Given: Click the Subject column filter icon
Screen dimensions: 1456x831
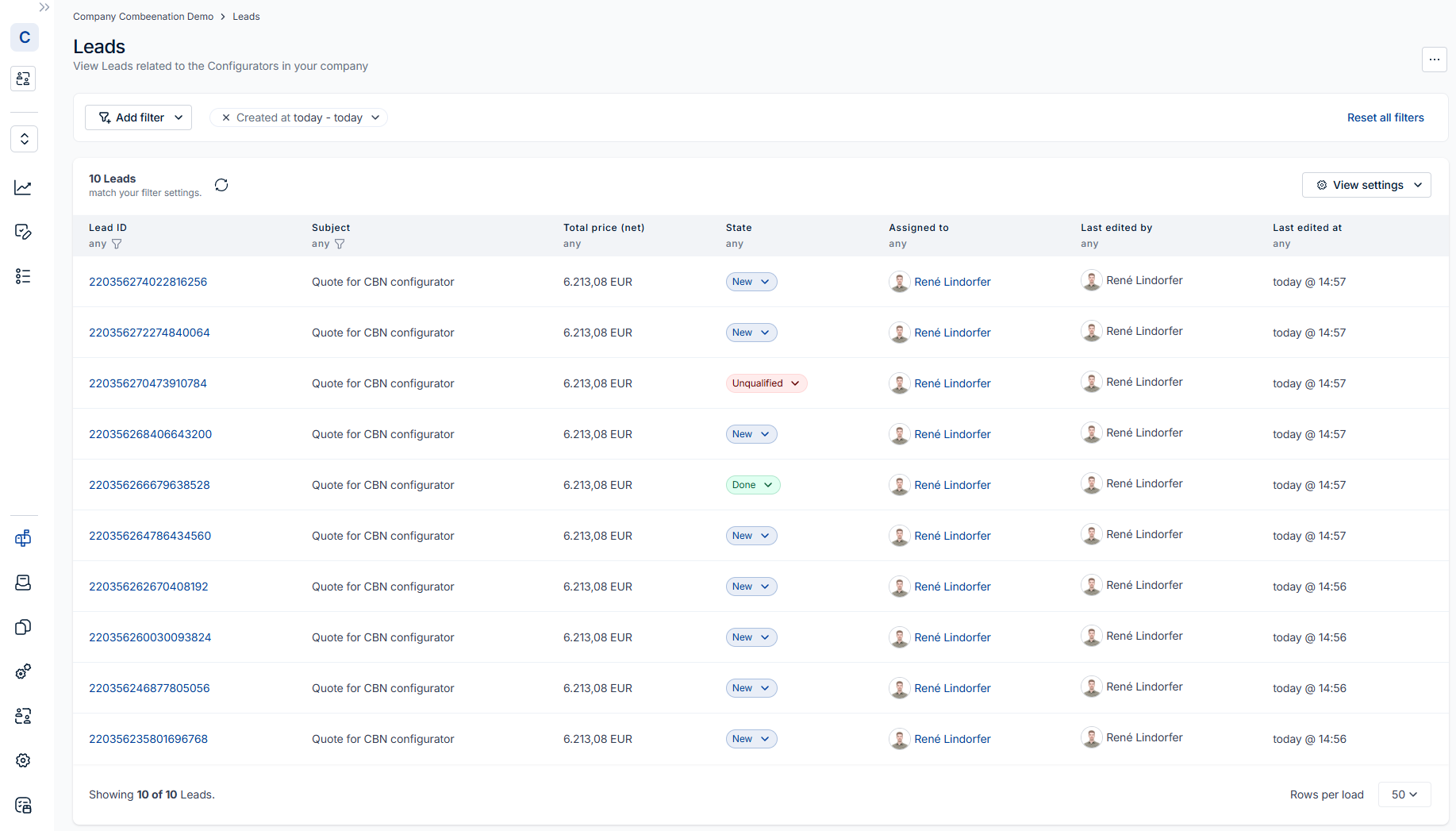Looking at the screenshot, I should (340, 244).
